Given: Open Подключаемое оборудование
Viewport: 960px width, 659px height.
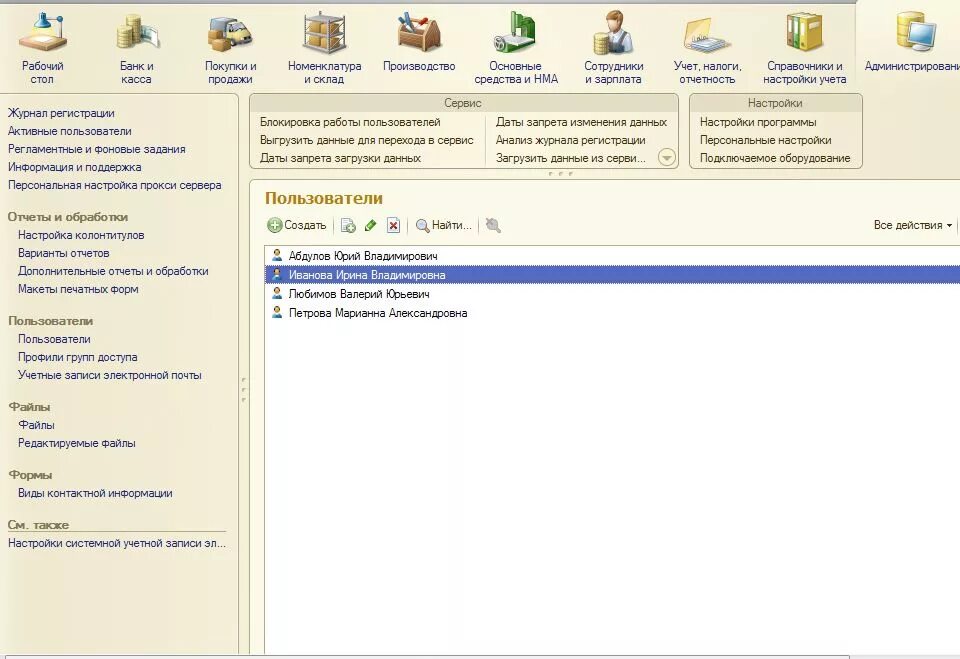Looking at the screenshot, I should (x=775, y=158).
